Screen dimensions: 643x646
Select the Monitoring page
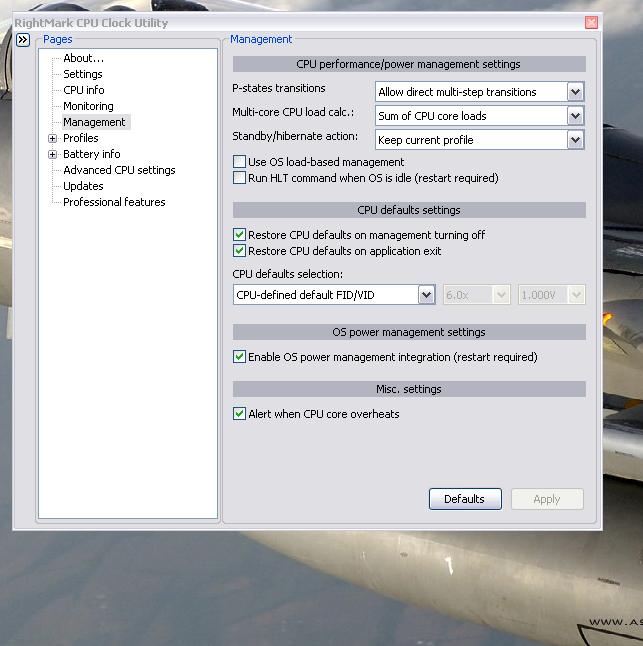88,106
